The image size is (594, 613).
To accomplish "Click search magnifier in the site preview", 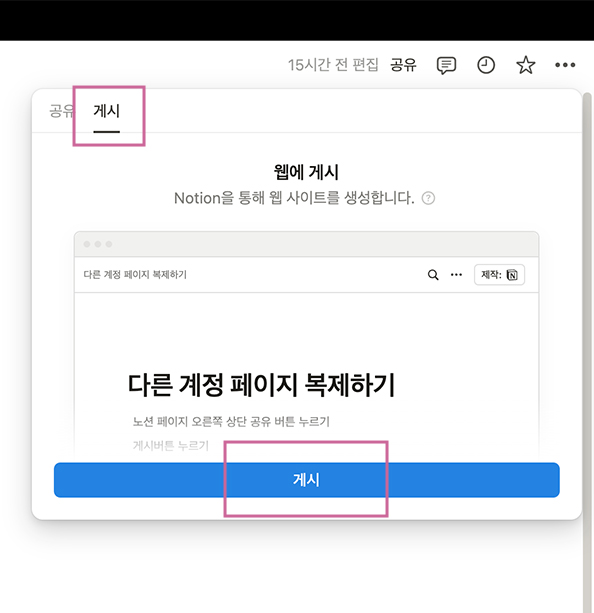I will click(x=433, y=275).
